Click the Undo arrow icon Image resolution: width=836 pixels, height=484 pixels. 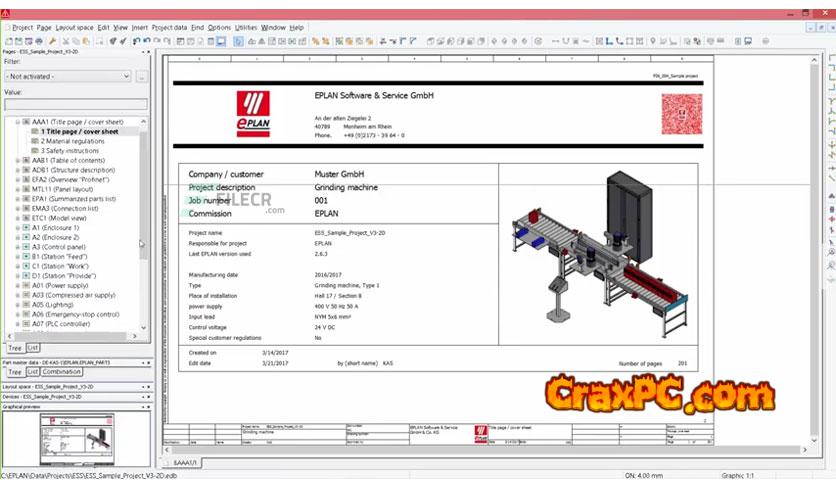[x=146, y=41]
